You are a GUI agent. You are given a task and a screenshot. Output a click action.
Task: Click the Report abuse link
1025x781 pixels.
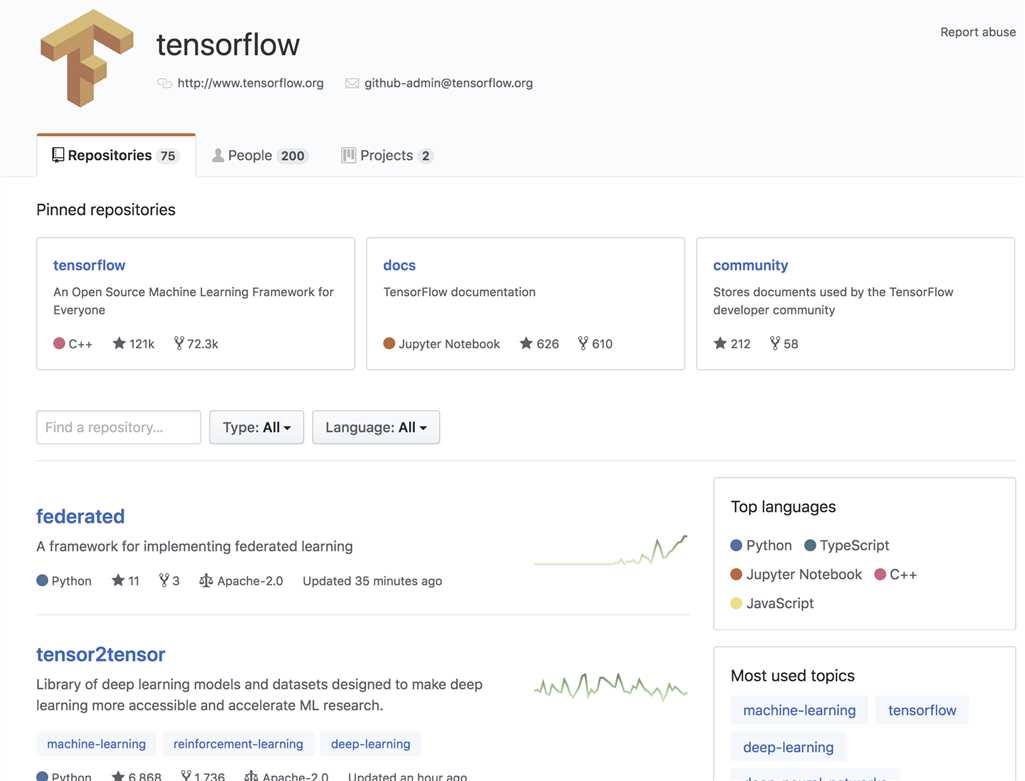978,32
